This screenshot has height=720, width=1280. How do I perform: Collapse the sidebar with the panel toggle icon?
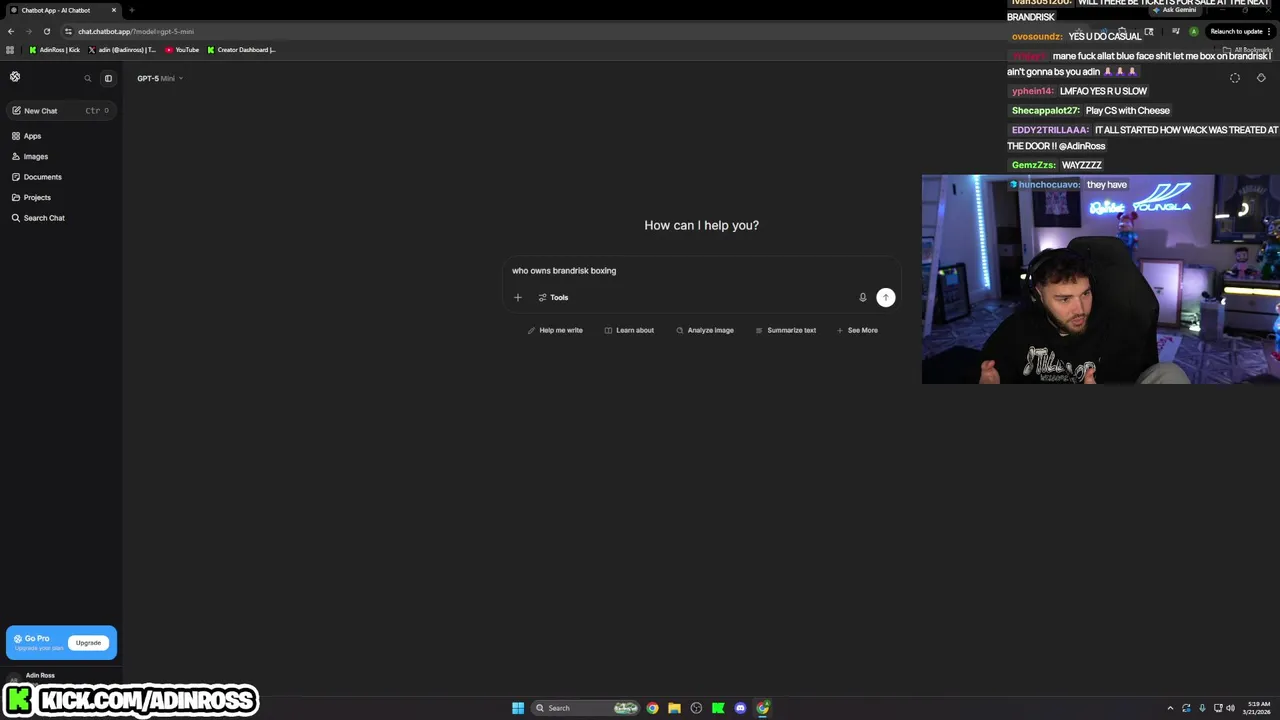tap(108, 78)
